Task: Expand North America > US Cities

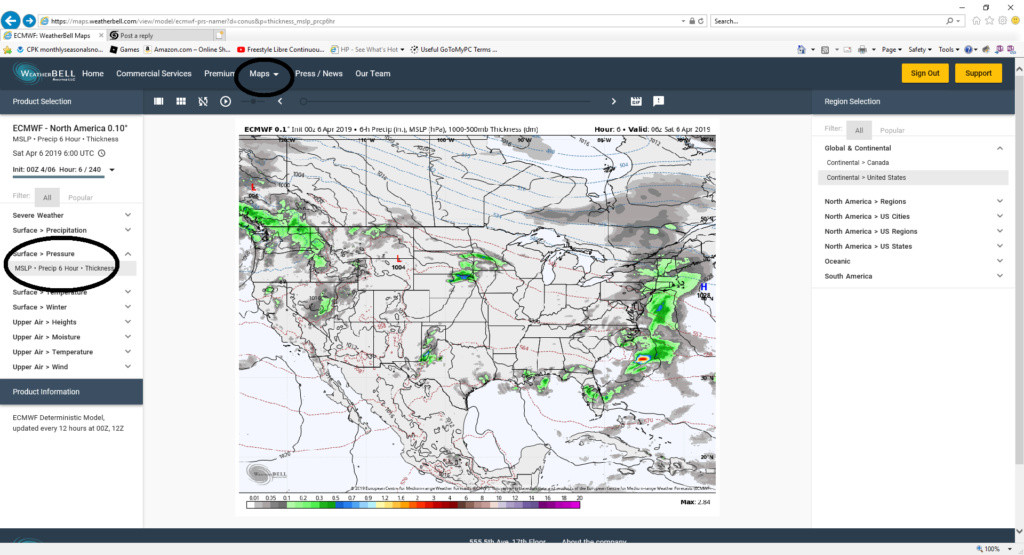Action: (x=913, y=216)
